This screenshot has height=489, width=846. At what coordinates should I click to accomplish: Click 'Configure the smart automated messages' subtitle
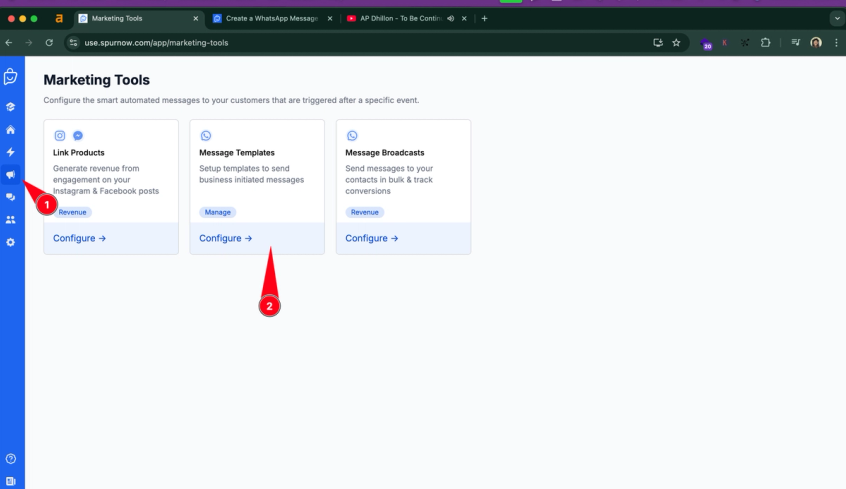click(x=231, y=100)
